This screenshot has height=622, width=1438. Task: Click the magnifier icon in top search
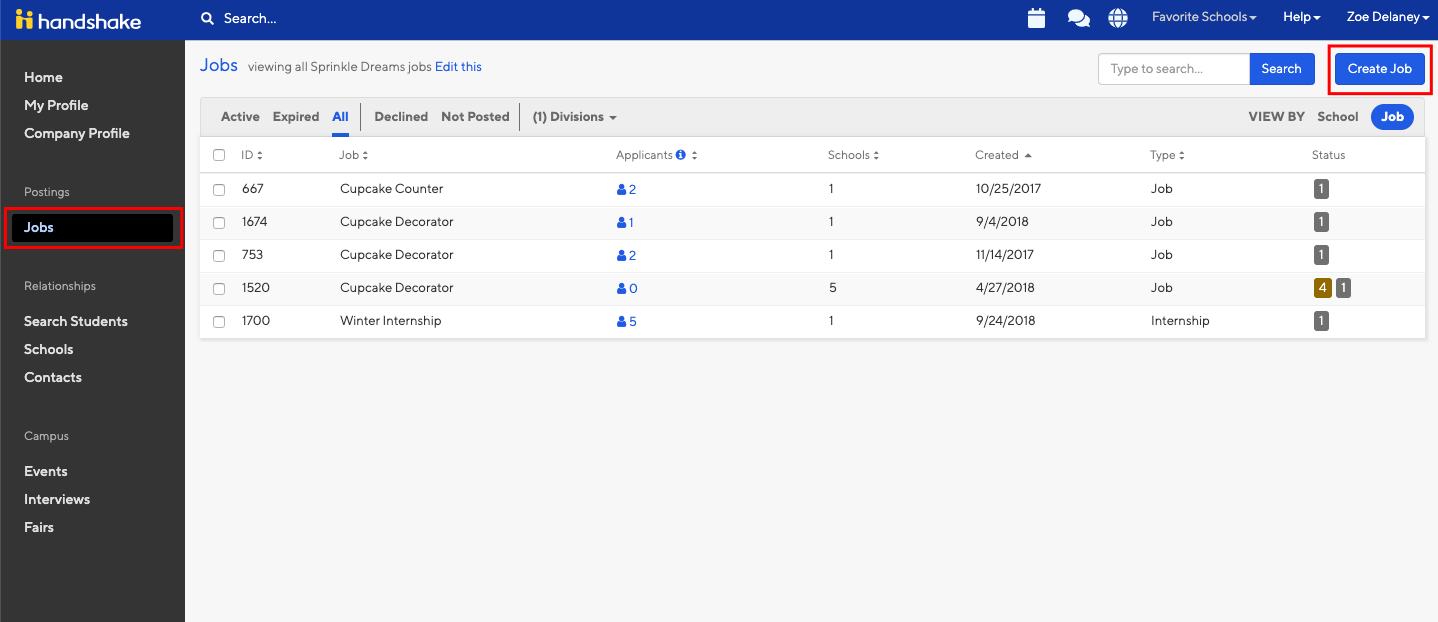tap(207, 18)
